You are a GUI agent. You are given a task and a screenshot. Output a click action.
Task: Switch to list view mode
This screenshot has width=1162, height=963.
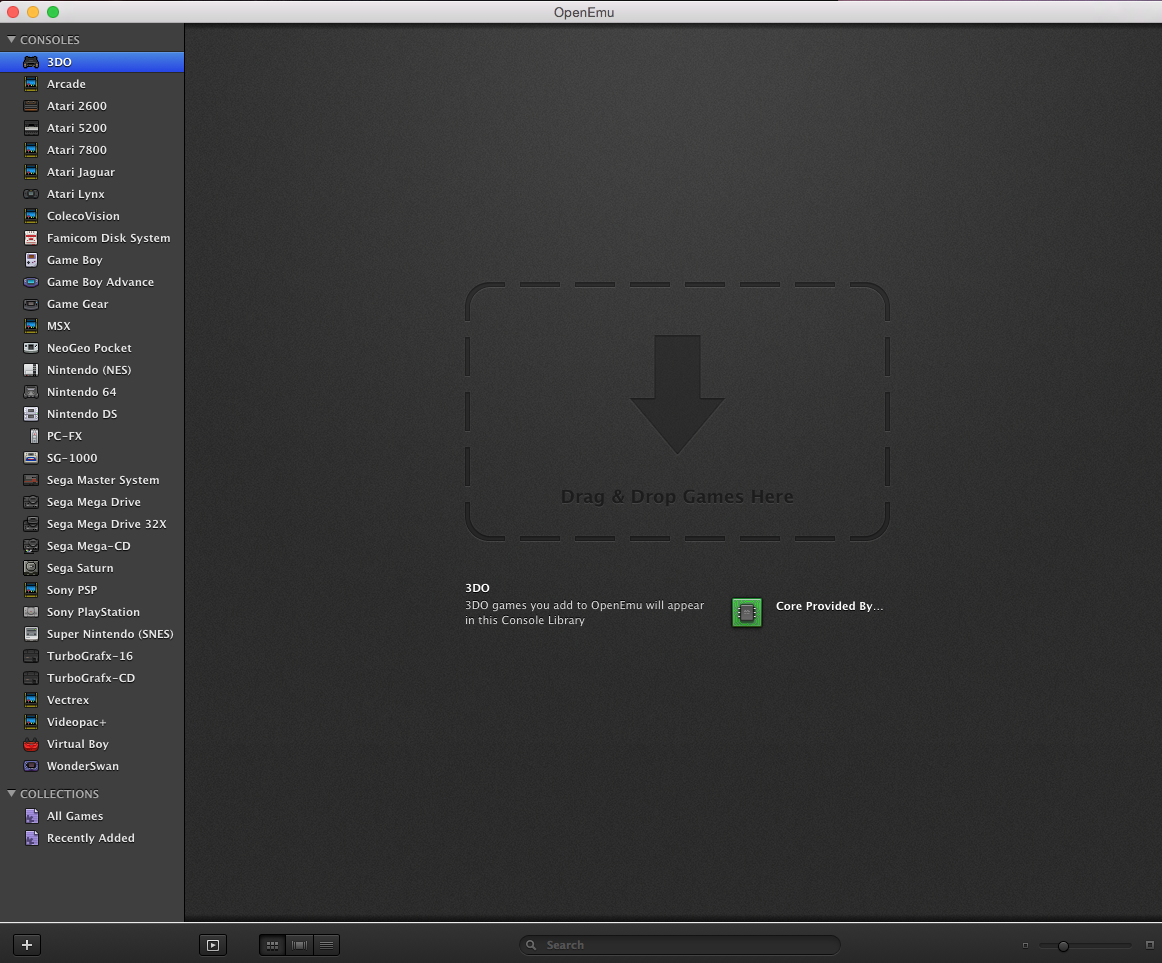pyautogui.click(x=327, y=944)
